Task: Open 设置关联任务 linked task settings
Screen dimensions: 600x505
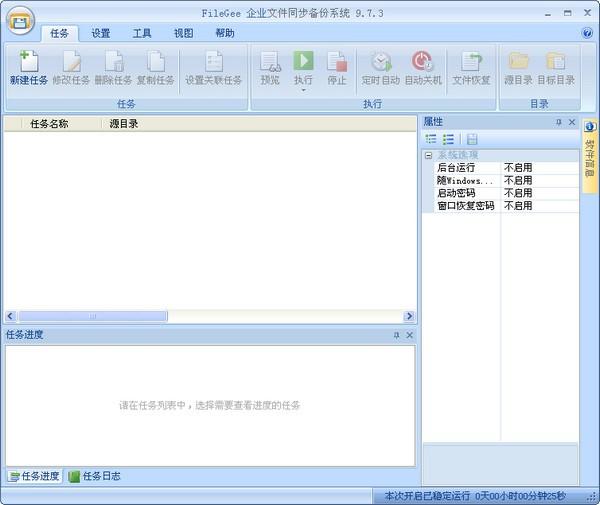Action: 214,68
